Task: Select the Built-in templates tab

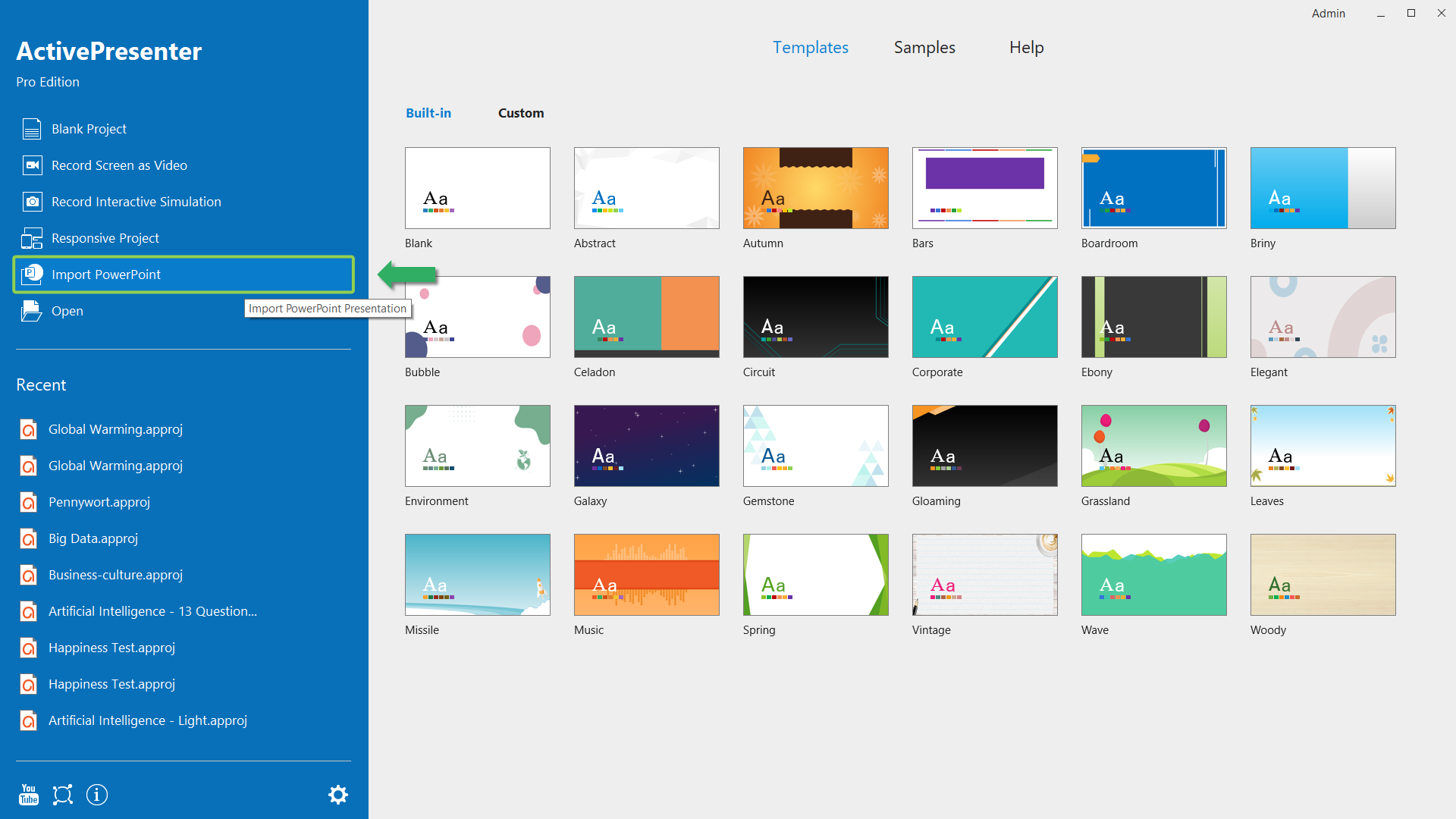Action: tap(428, 113)
